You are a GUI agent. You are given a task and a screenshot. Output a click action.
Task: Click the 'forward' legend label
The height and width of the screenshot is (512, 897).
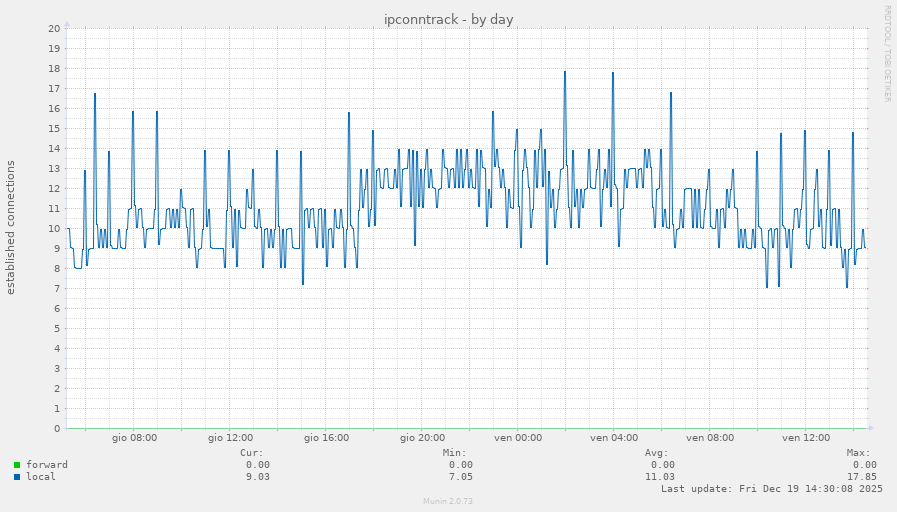pos(46,465)
